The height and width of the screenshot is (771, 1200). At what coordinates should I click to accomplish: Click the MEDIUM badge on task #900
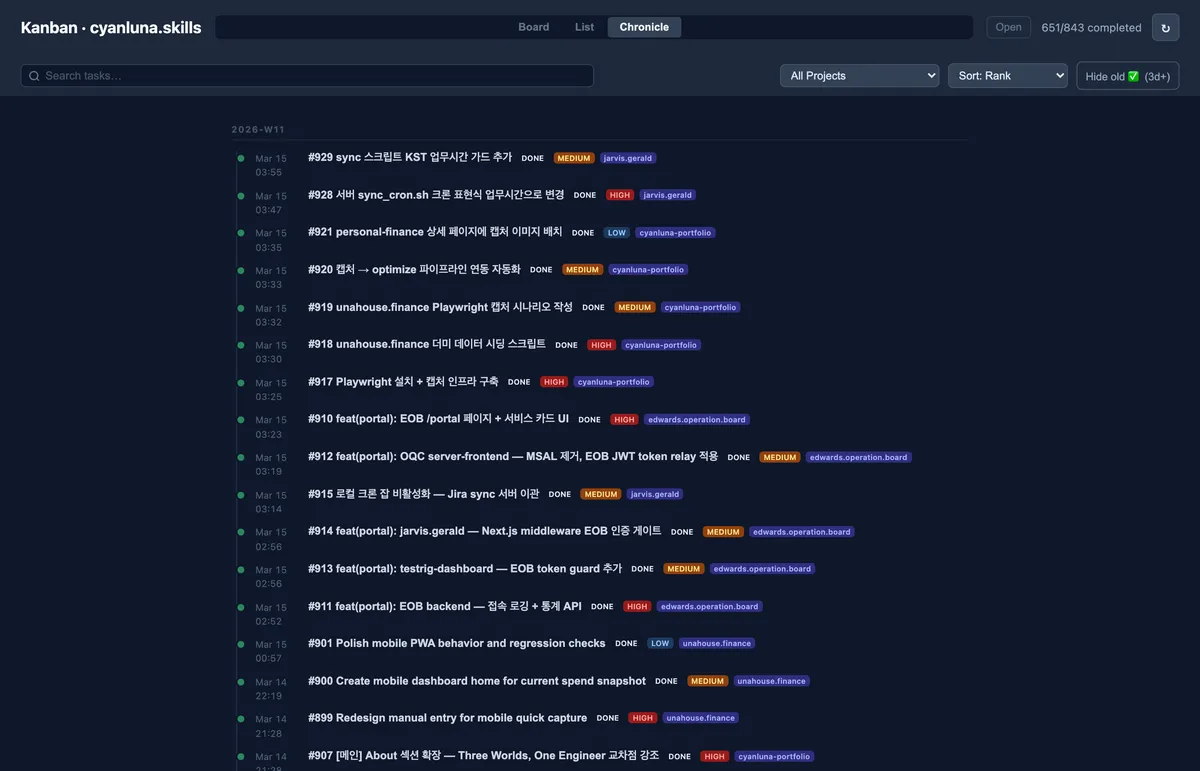[x=707, y=681]
